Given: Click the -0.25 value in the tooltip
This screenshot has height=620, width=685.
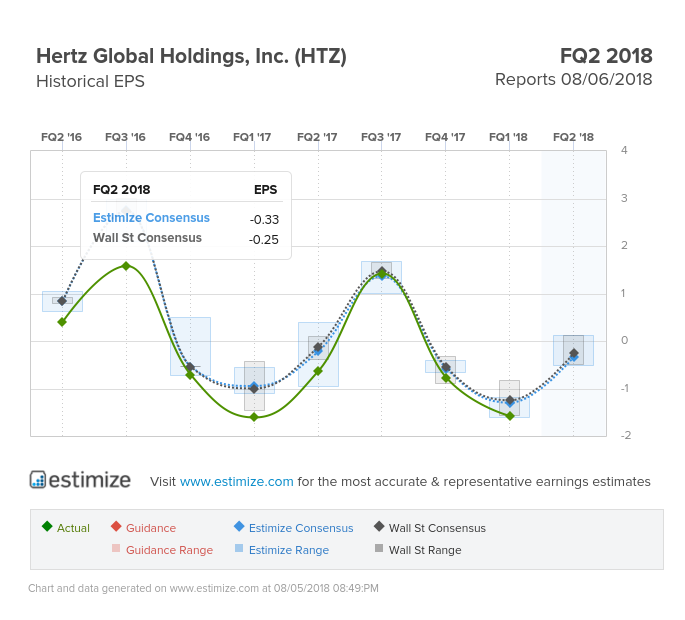Looking at the screenshot, I should point(264,239).
